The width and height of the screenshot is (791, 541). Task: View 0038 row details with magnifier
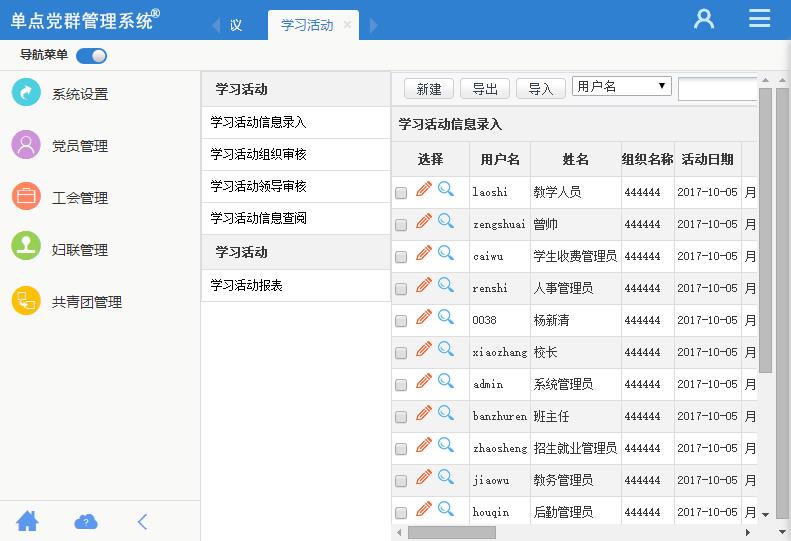click(446, 317)
